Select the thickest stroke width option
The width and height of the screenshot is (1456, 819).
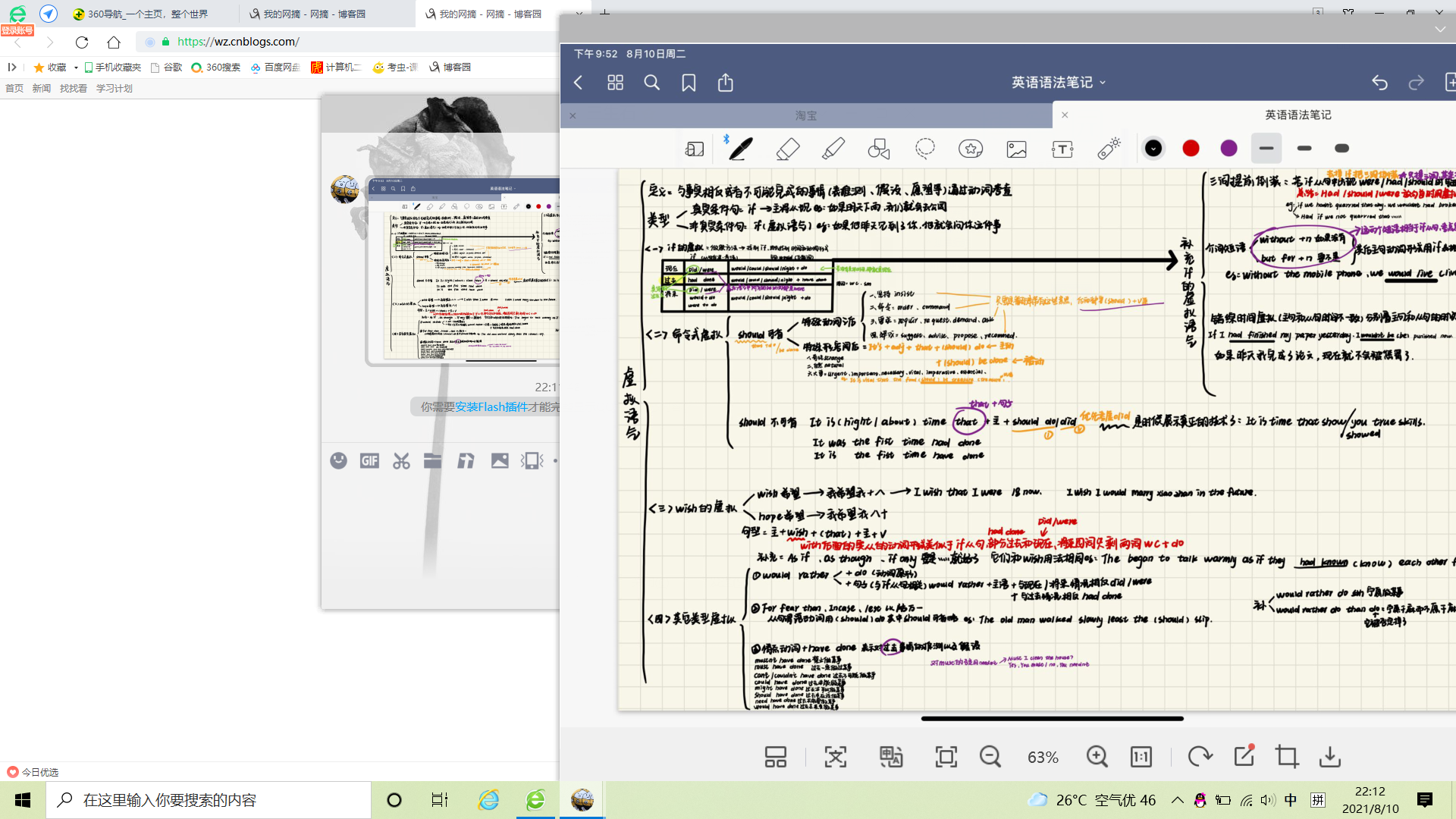coord(1341,149)
